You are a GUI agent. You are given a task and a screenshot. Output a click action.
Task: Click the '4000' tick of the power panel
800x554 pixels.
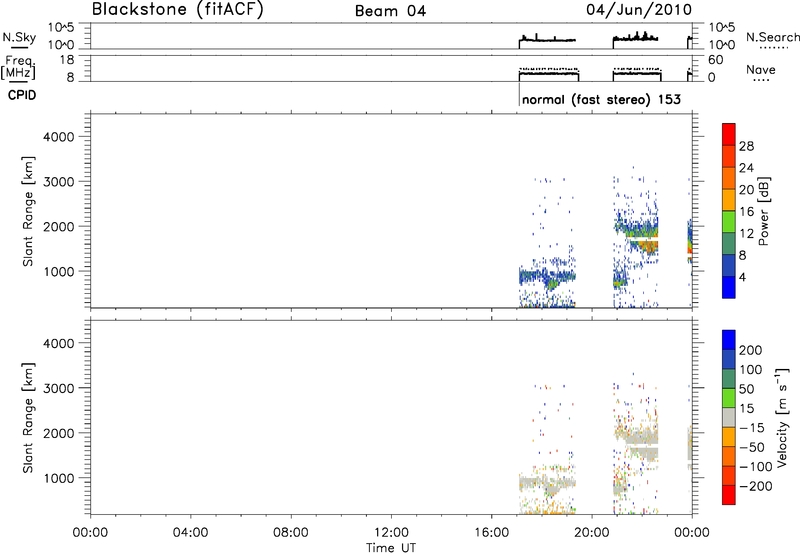tap(58, 137)
